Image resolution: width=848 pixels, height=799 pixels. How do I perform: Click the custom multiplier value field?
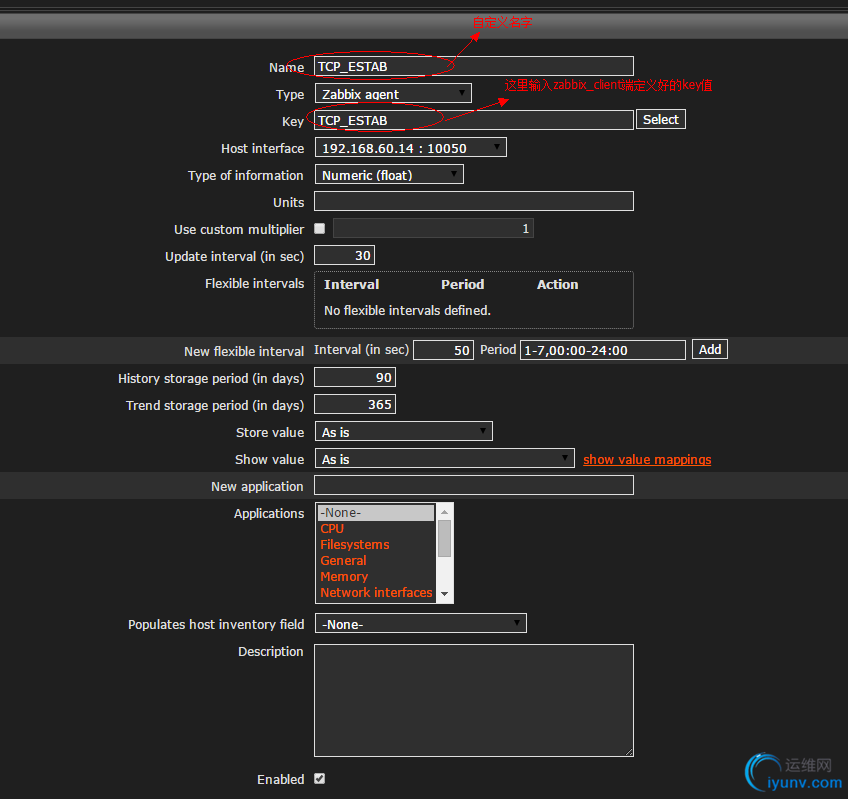click(x=433, y=228)
